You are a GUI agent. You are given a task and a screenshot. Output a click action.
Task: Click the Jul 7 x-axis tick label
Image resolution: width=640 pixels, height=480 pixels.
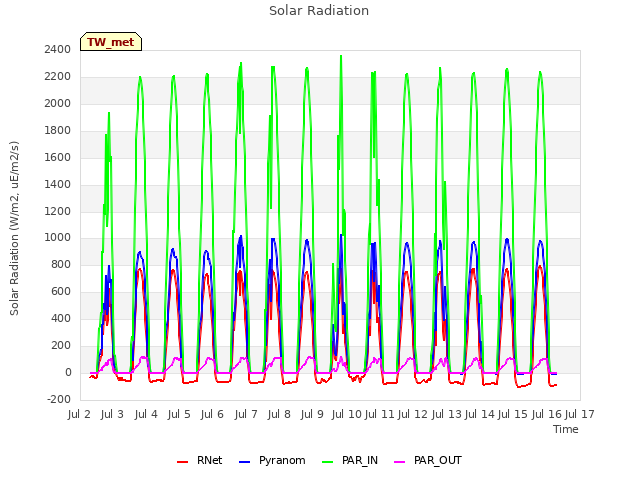point(246,414)
